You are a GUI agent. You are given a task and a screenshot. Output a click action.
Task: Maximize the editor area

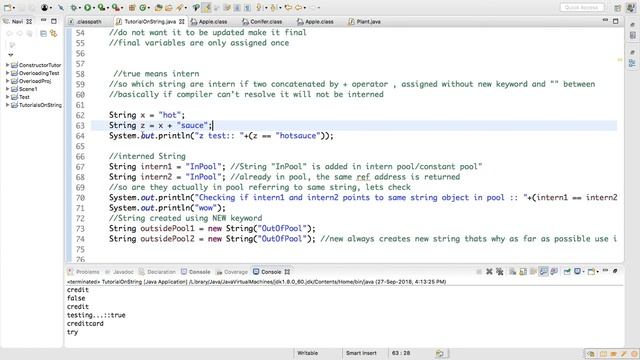(x=616, y=21)
